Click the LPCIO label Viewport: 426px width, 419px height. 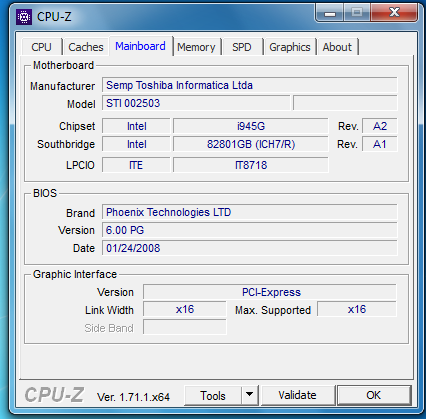(80, 165)
